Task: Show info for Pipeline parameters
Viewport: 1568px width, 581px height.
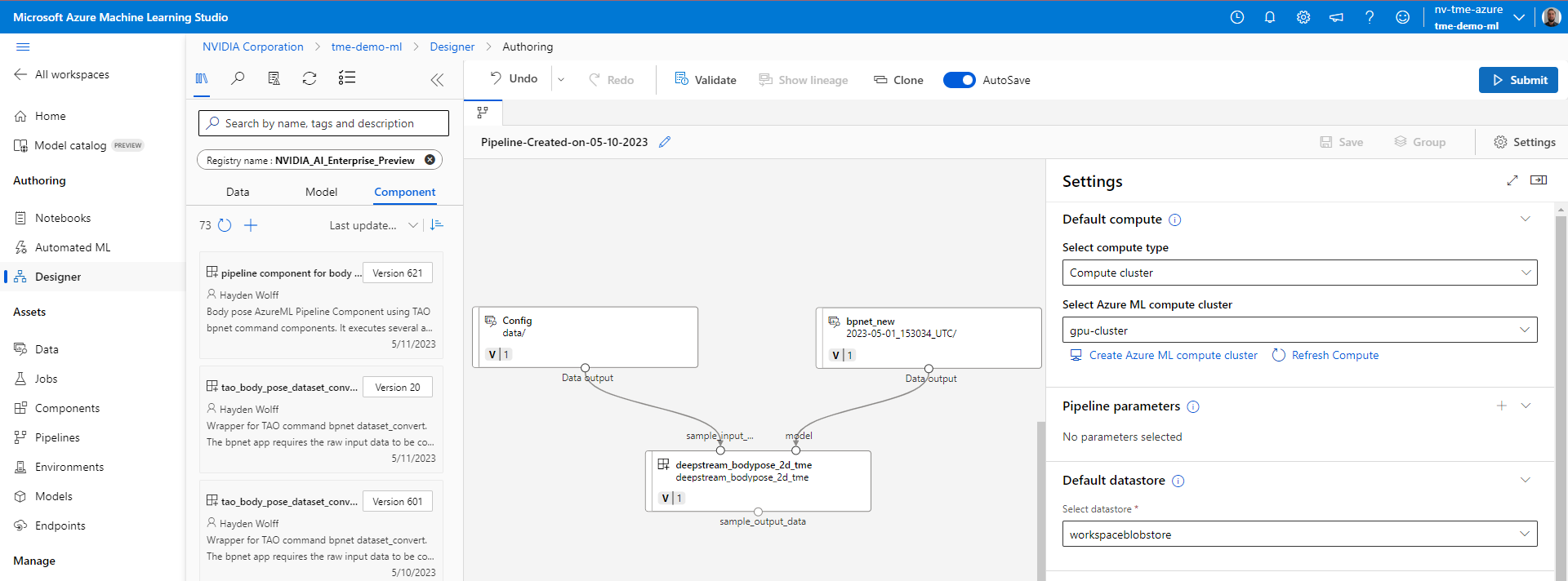Action: click(x=1193, y=406)
